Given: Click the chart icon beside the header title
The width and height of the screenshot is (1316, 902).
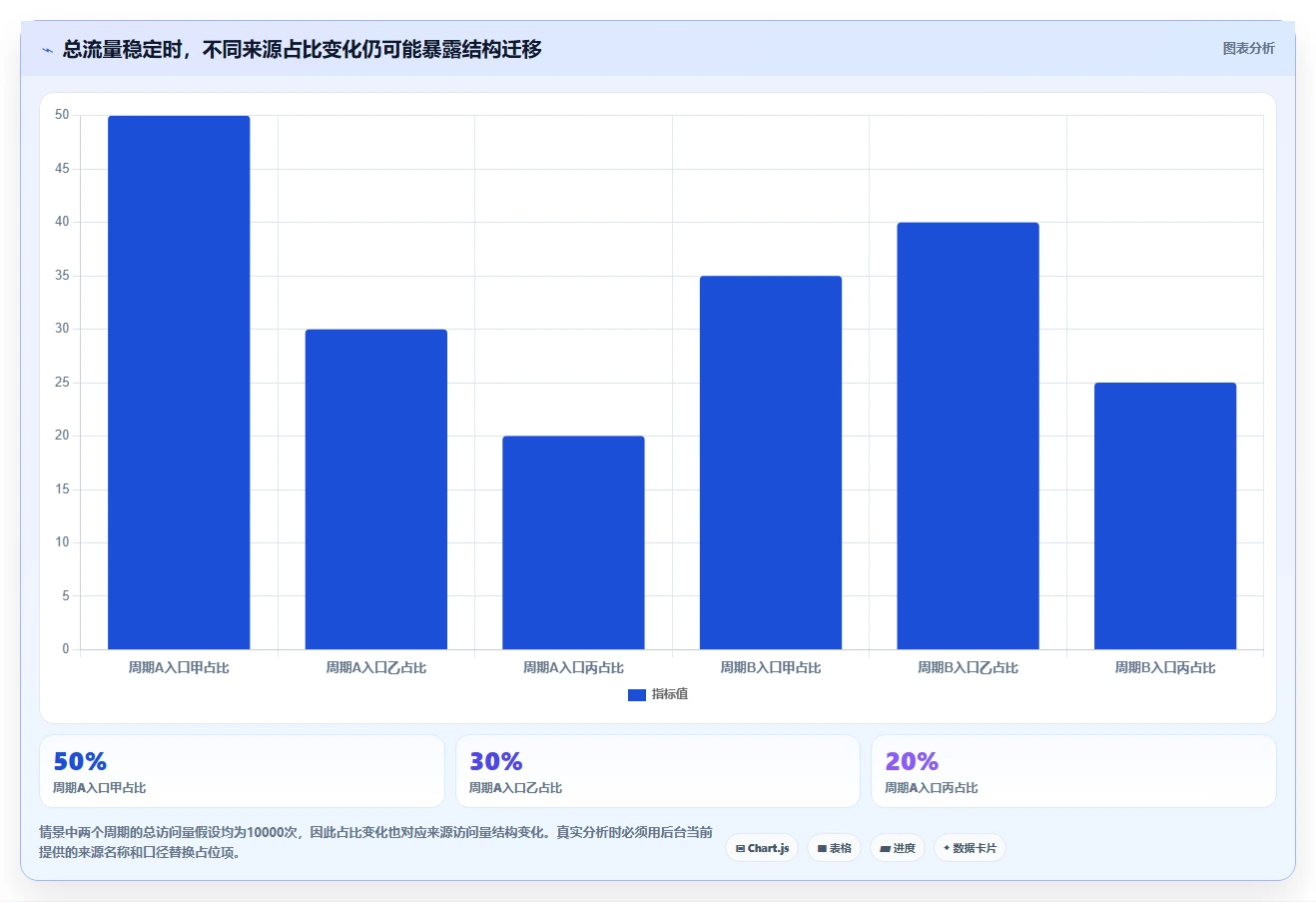Looking at the screenshot, I should tap(47, 50).
